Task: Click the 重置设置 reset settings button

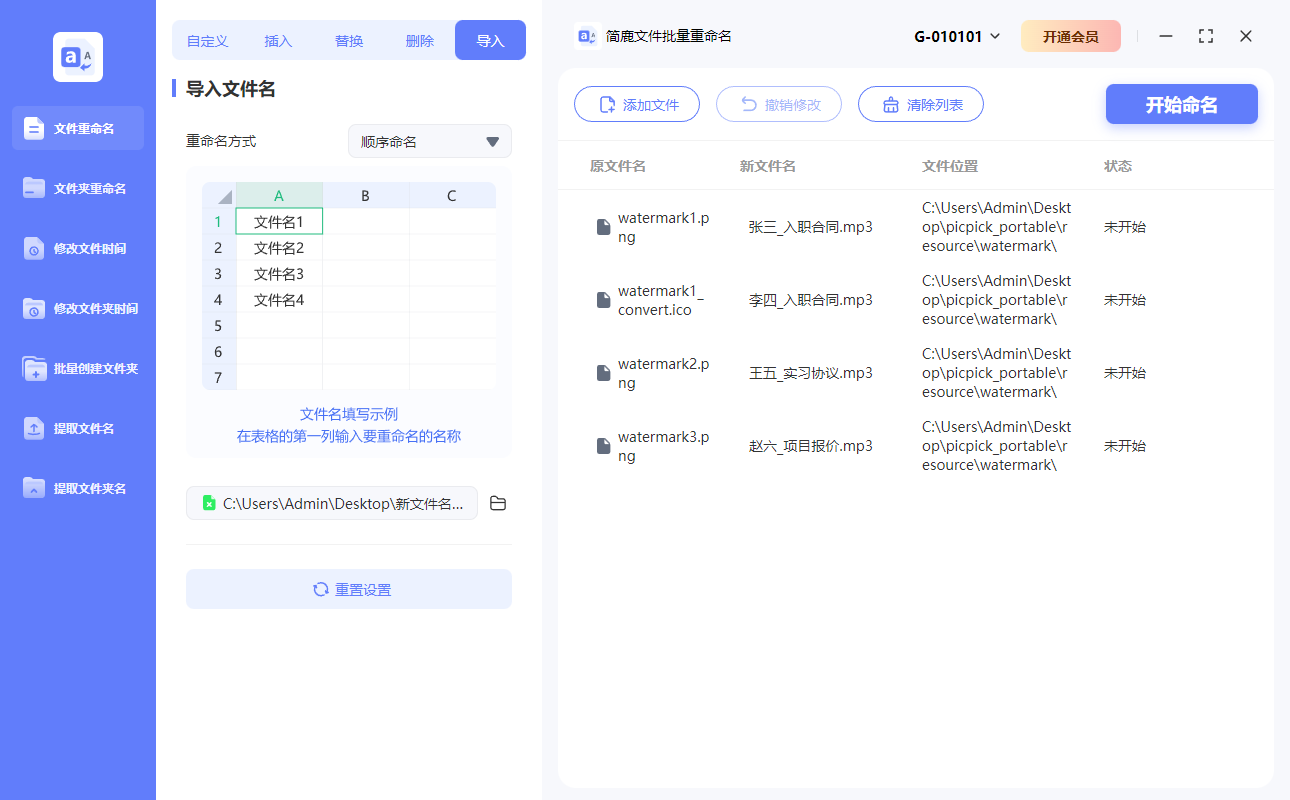Action: [348, 589]
